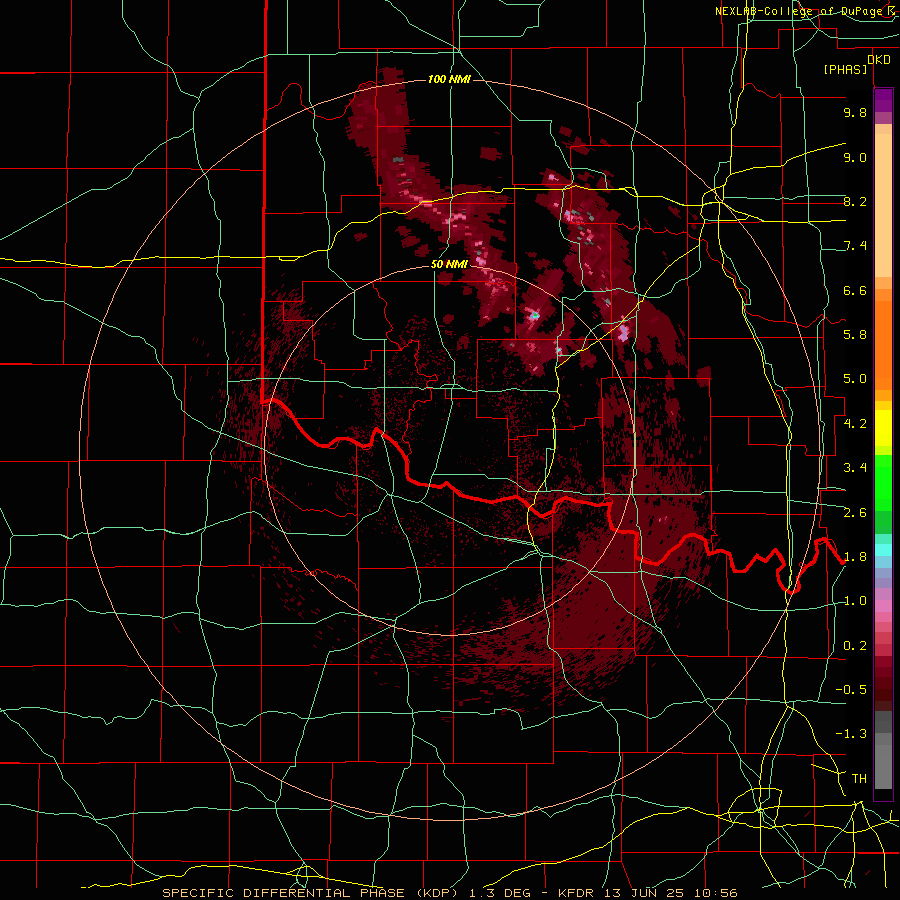Pick the cyan segment of the color bar
900x900 pixels.
[883, 550]
